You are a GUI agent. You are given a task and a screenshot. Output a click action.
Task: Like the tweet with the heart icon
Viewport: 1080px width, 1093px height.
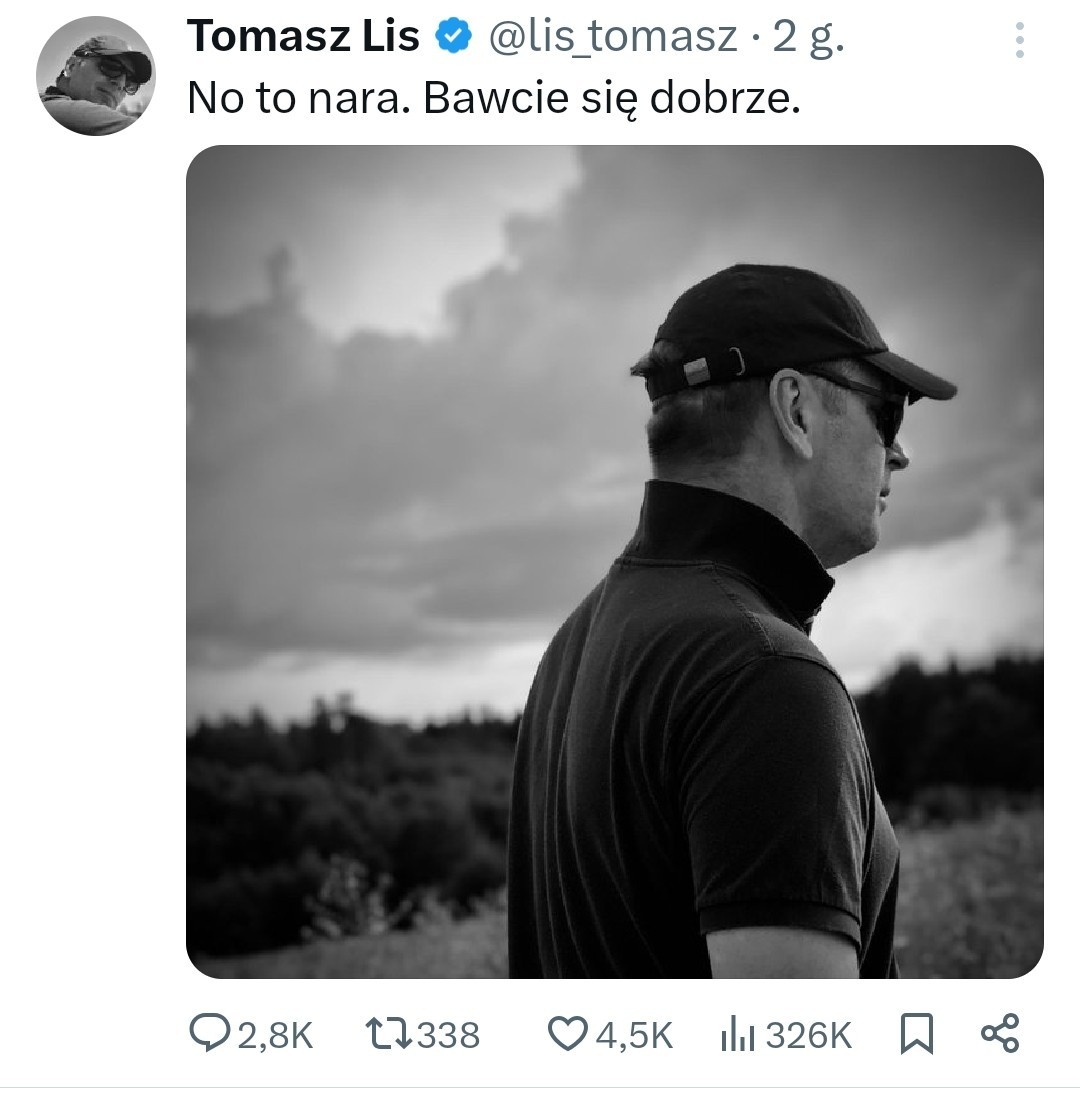pos(569,1034)
